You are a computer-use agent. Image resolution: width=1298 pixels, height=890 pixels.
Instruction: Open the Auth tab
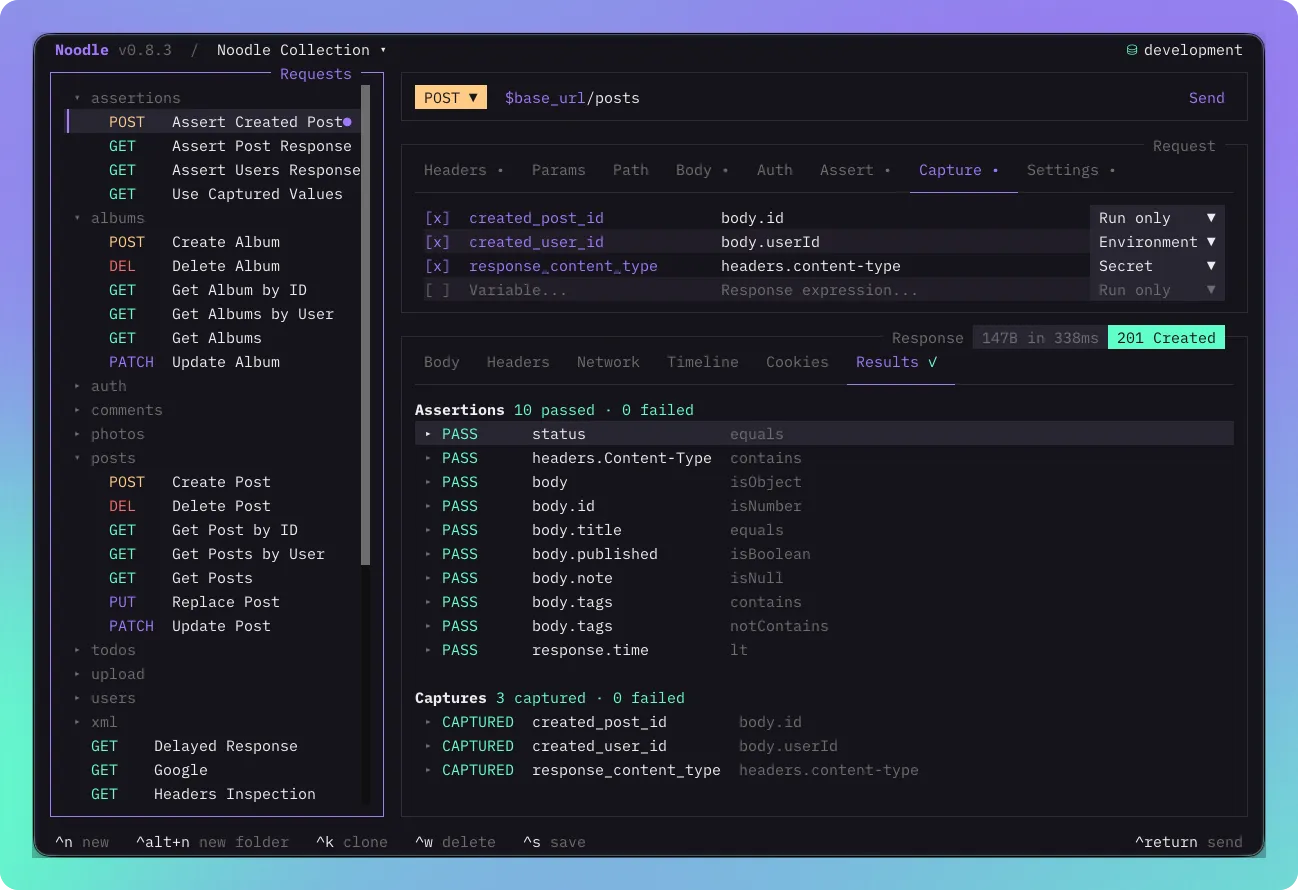tap(774, 170)
